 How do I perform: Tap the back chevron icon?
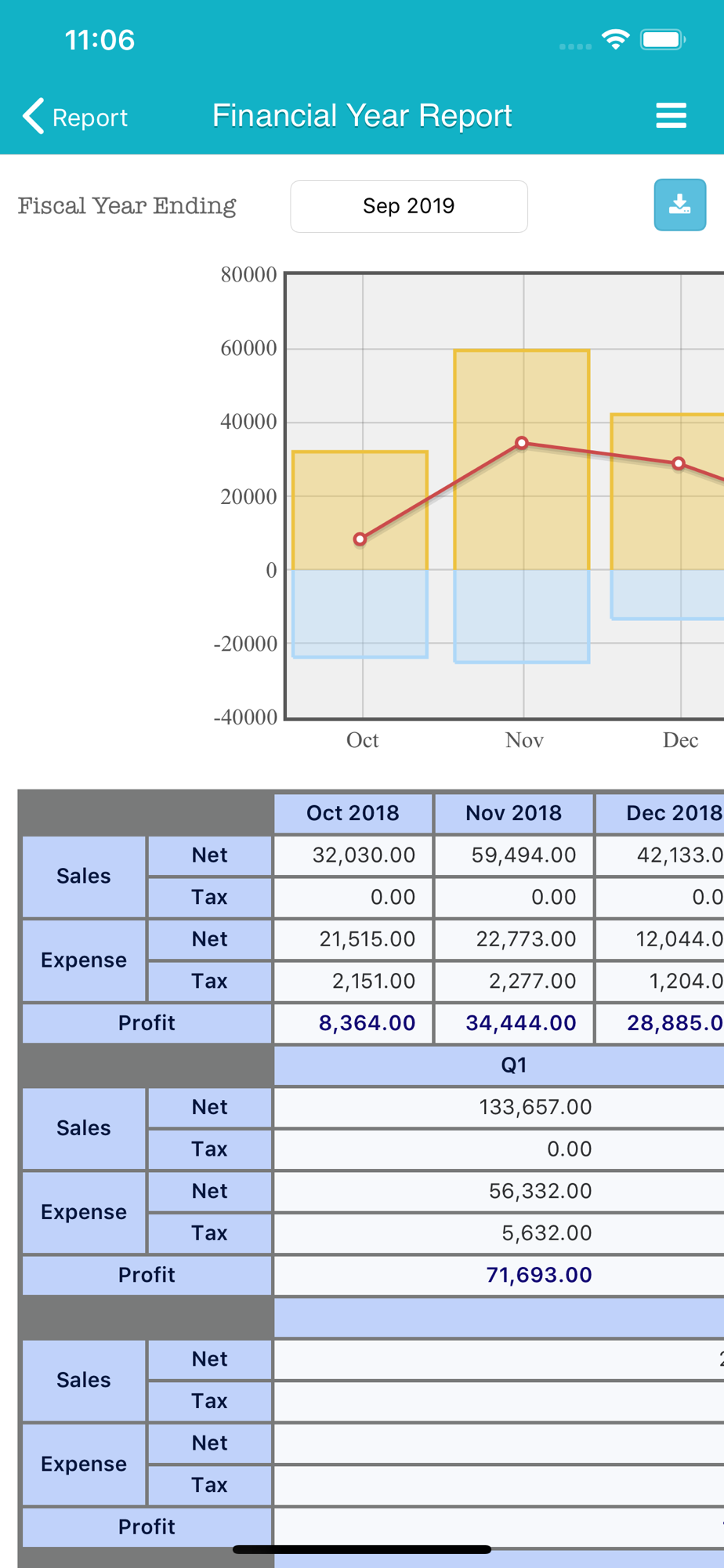(x=34, y=116)
